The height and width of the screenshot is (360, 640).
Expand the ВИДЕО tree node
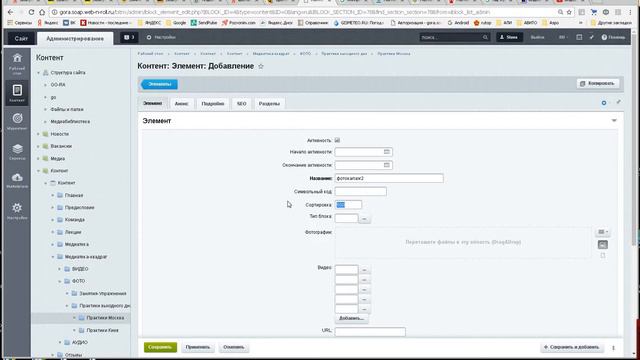[x=60, y=269]
